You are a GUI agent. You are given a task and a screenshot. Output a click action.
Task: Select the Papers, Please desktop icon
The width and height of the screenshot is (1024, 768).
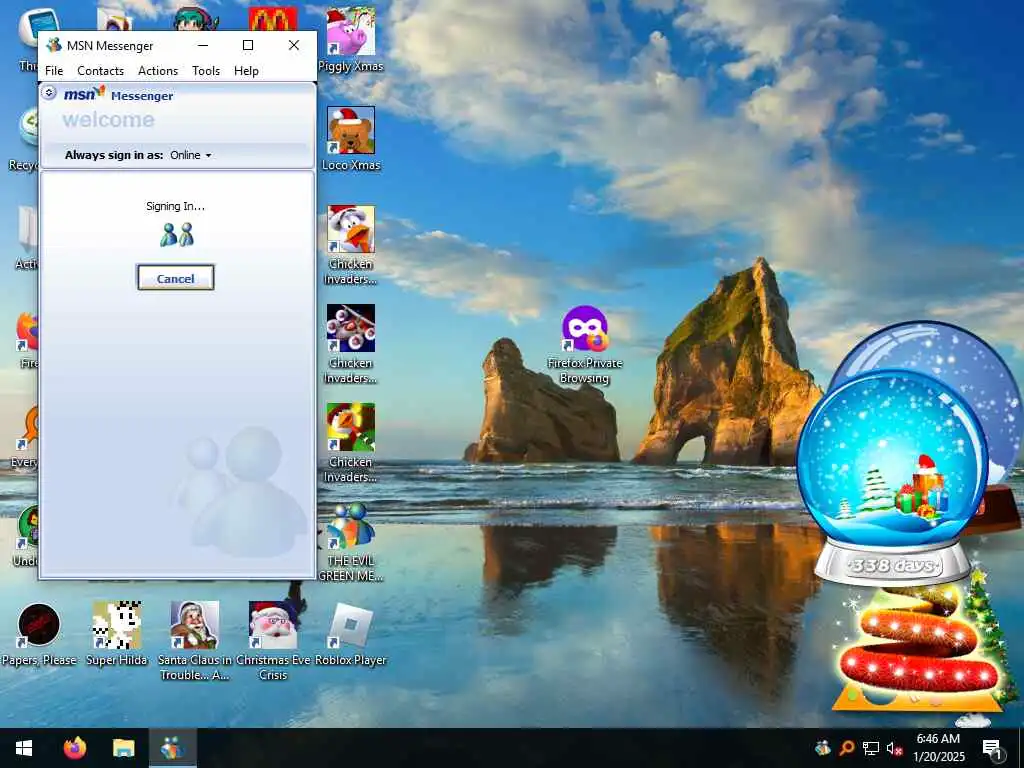point(39,633)
